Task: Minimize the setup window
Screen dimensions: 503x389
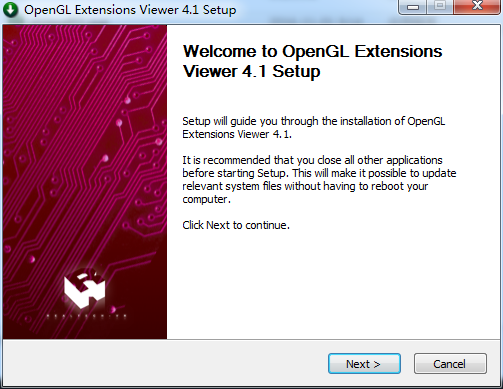Action: (x=412, y=7)
